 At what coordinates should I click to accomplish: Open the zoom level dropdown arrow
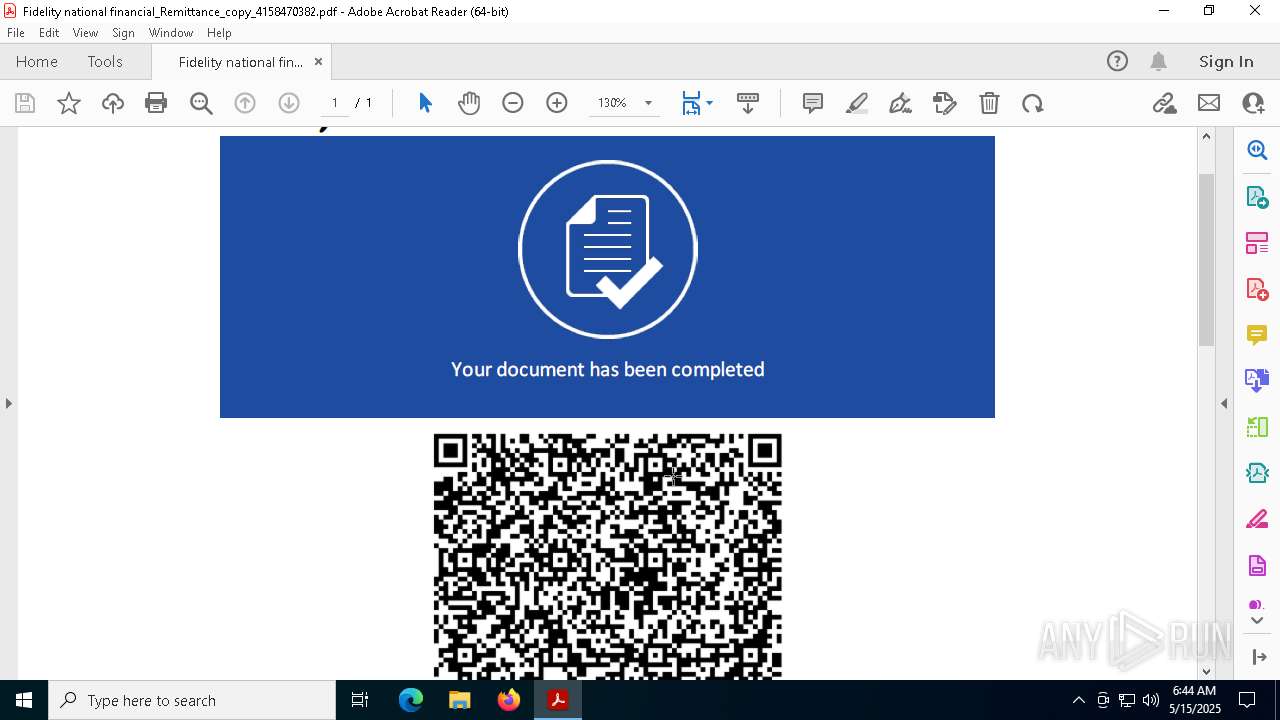pos(648,103)
